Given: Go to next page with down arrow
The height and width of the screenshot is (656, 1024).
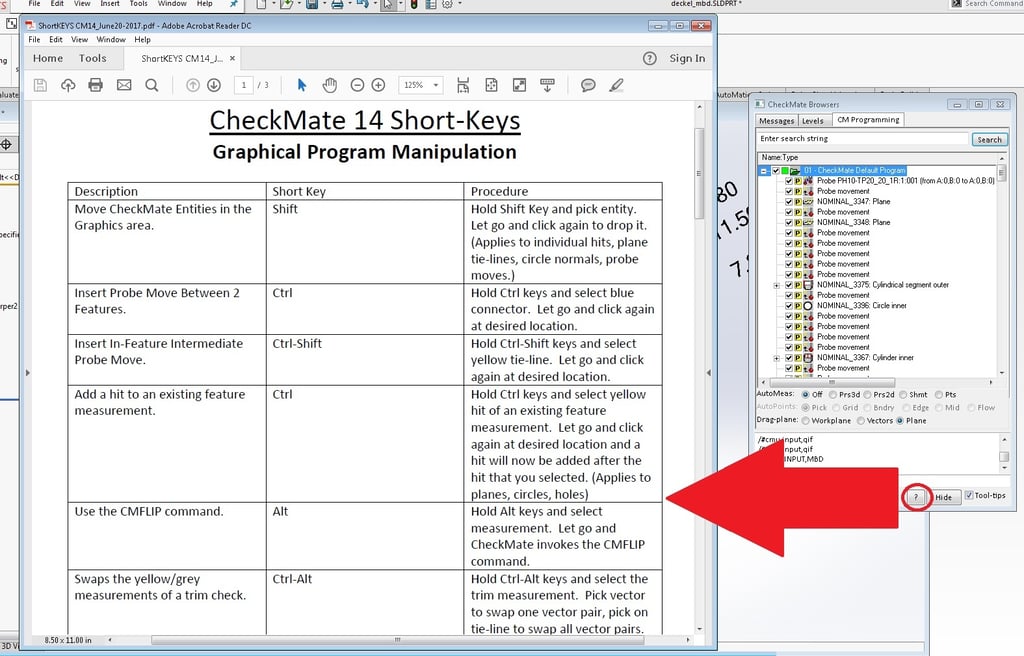Looking at the screenshot, I should point(213,85).
